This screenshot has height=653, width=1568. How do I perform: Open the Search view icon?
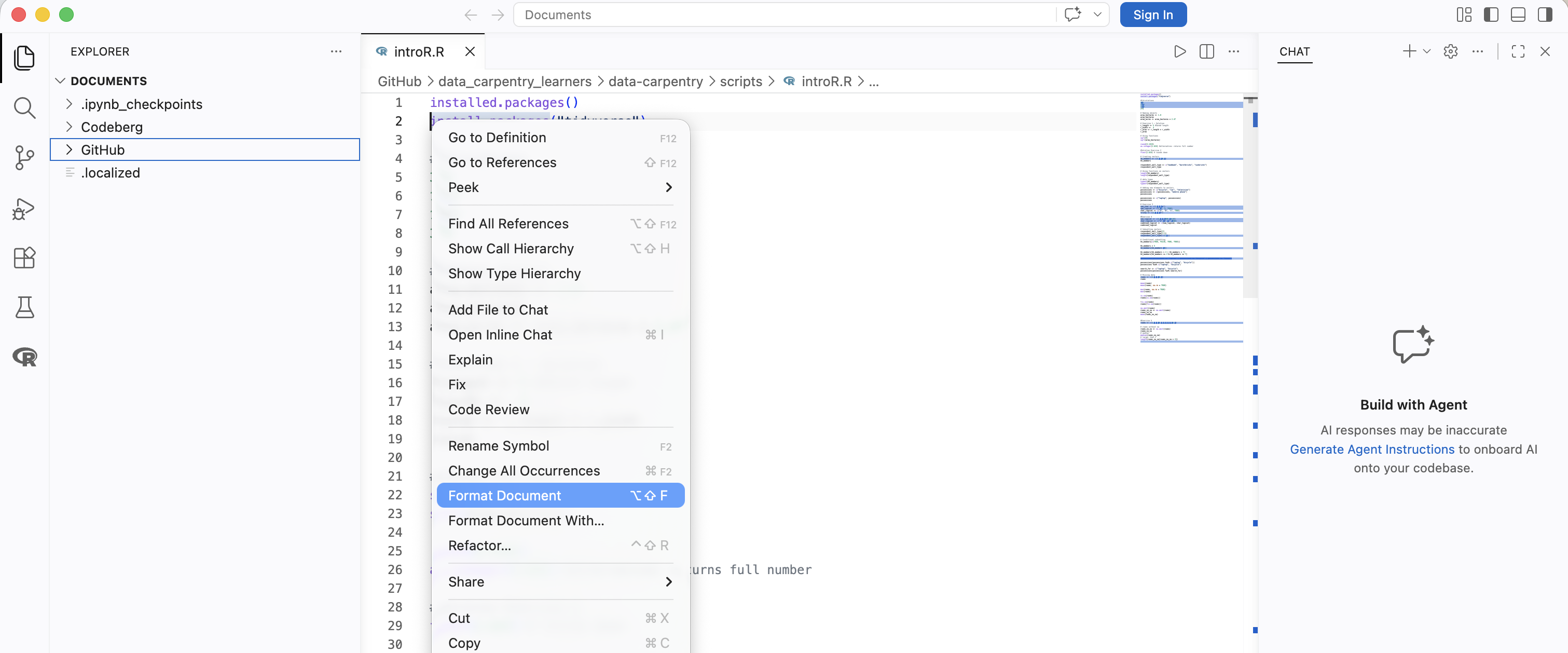point(24,108)
